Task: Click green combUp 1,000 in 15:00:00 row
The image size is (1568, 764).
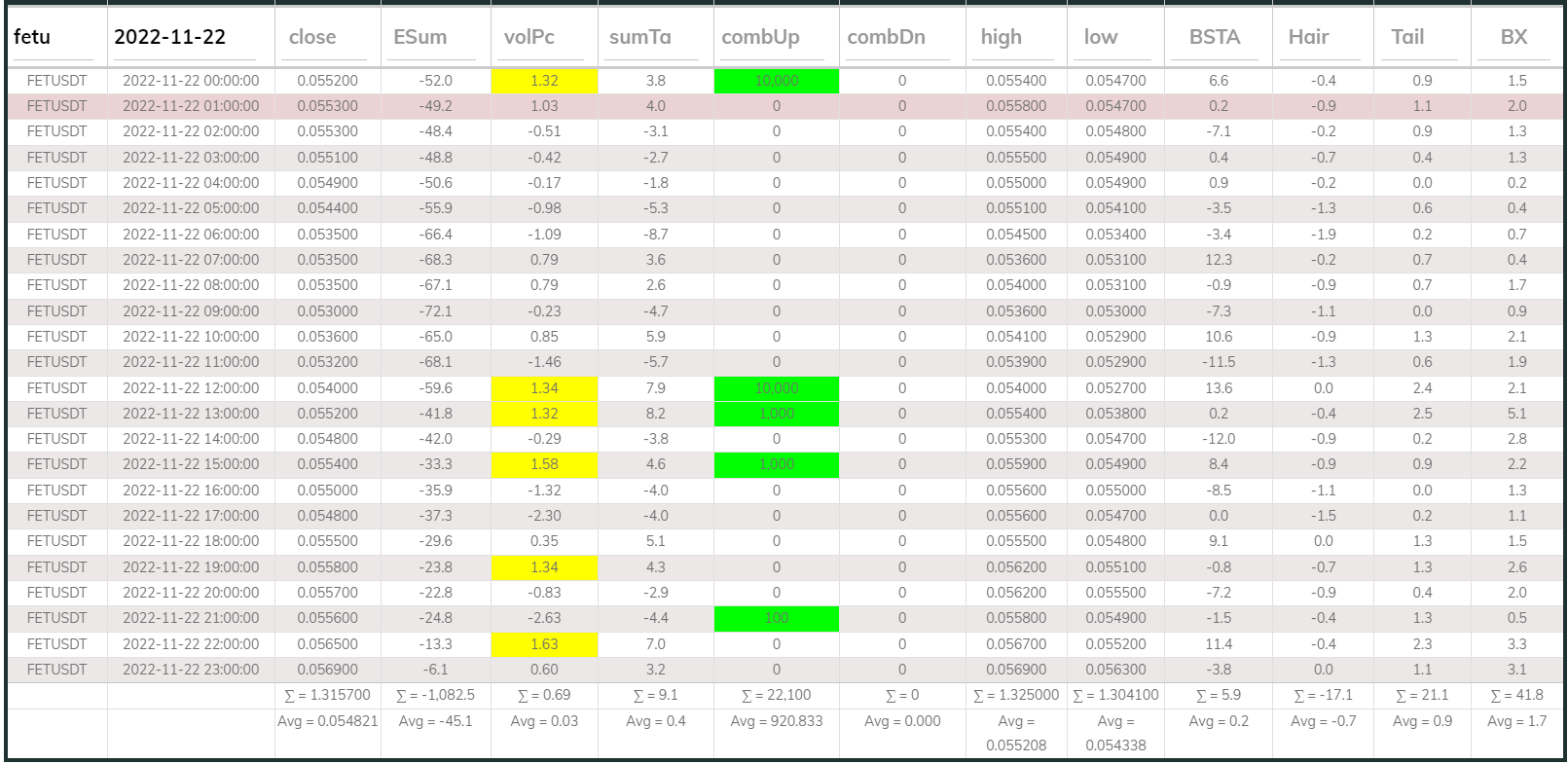Action: tap(776, 465)
